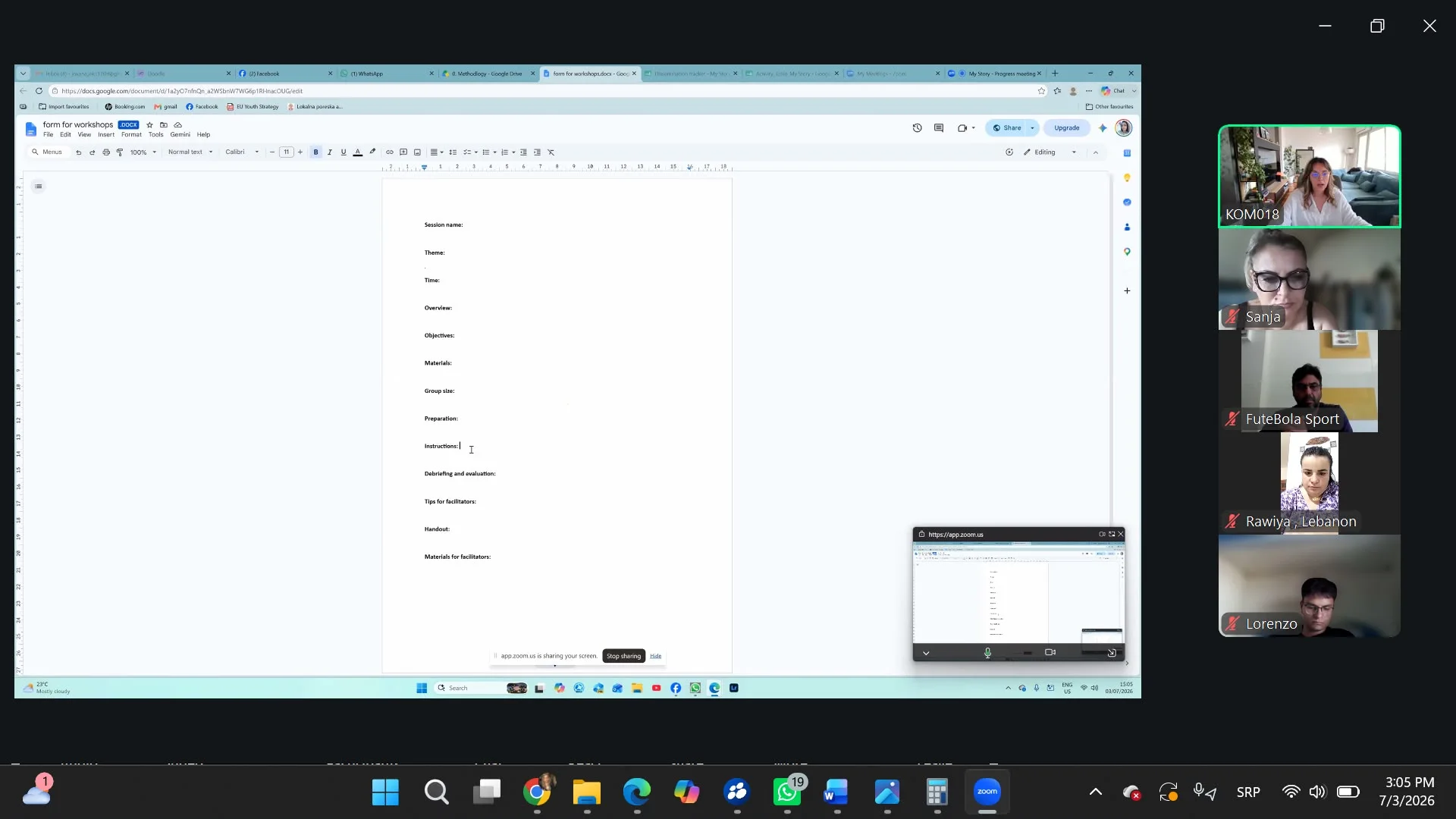Open the zoom level 100% dropdown

(143, 152)
